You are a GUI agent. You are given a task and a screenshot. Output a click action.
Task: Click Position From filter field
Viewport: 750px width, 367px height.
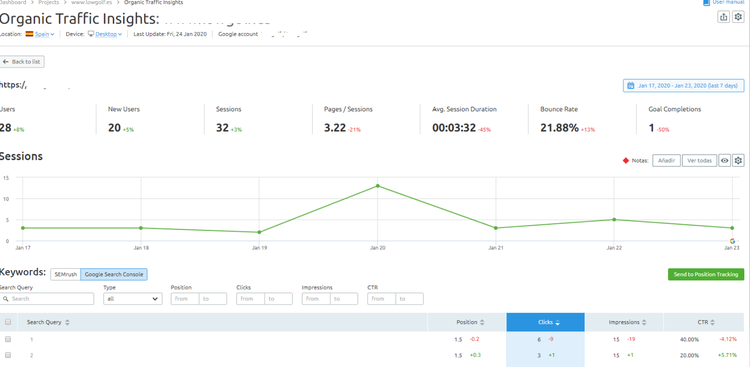[185, 299]
